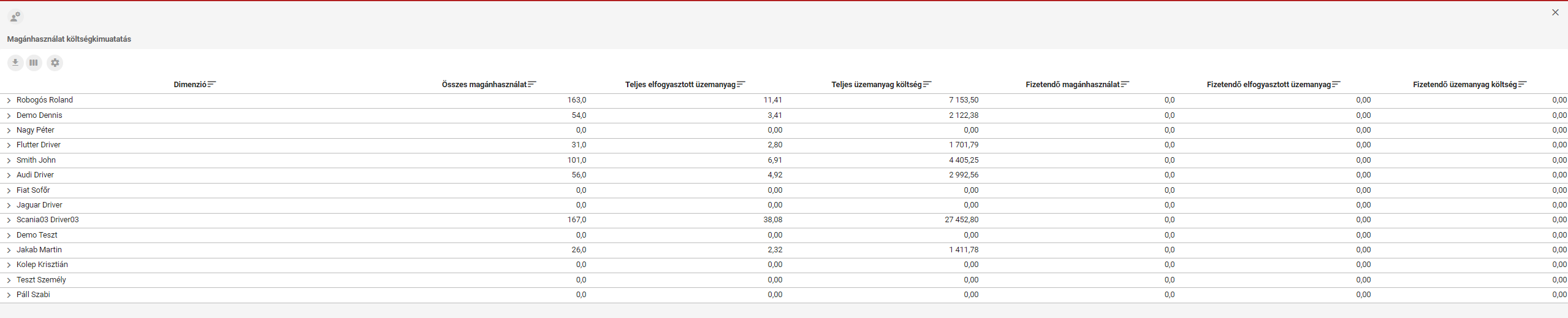This screenshot has height=318, width=1568.
Task: Expand the Smith John row
Action: click(x=9, y=160)
